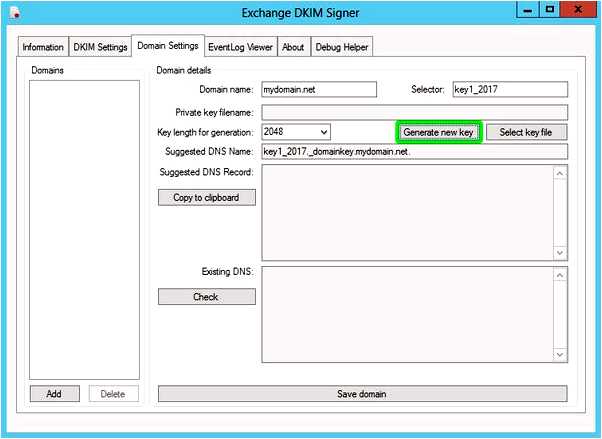Click the 'Existing DNS:' label
The image size is (602, 439).
[x=228, y=272]
